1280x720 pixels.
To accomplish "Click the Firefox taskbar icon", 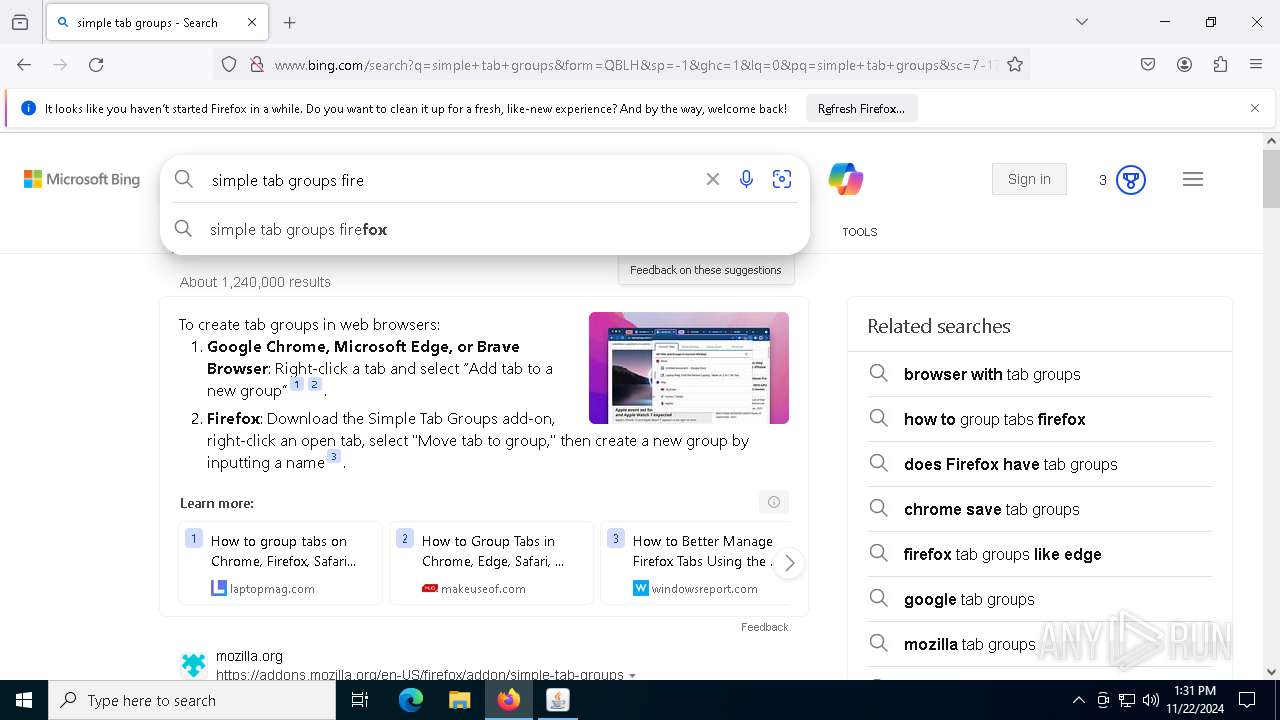I will [509, 700].
